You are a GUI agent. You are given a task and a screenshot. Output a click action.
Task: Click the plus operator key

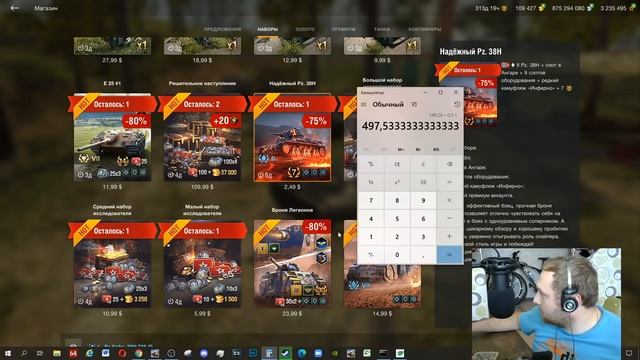[449, 236]
